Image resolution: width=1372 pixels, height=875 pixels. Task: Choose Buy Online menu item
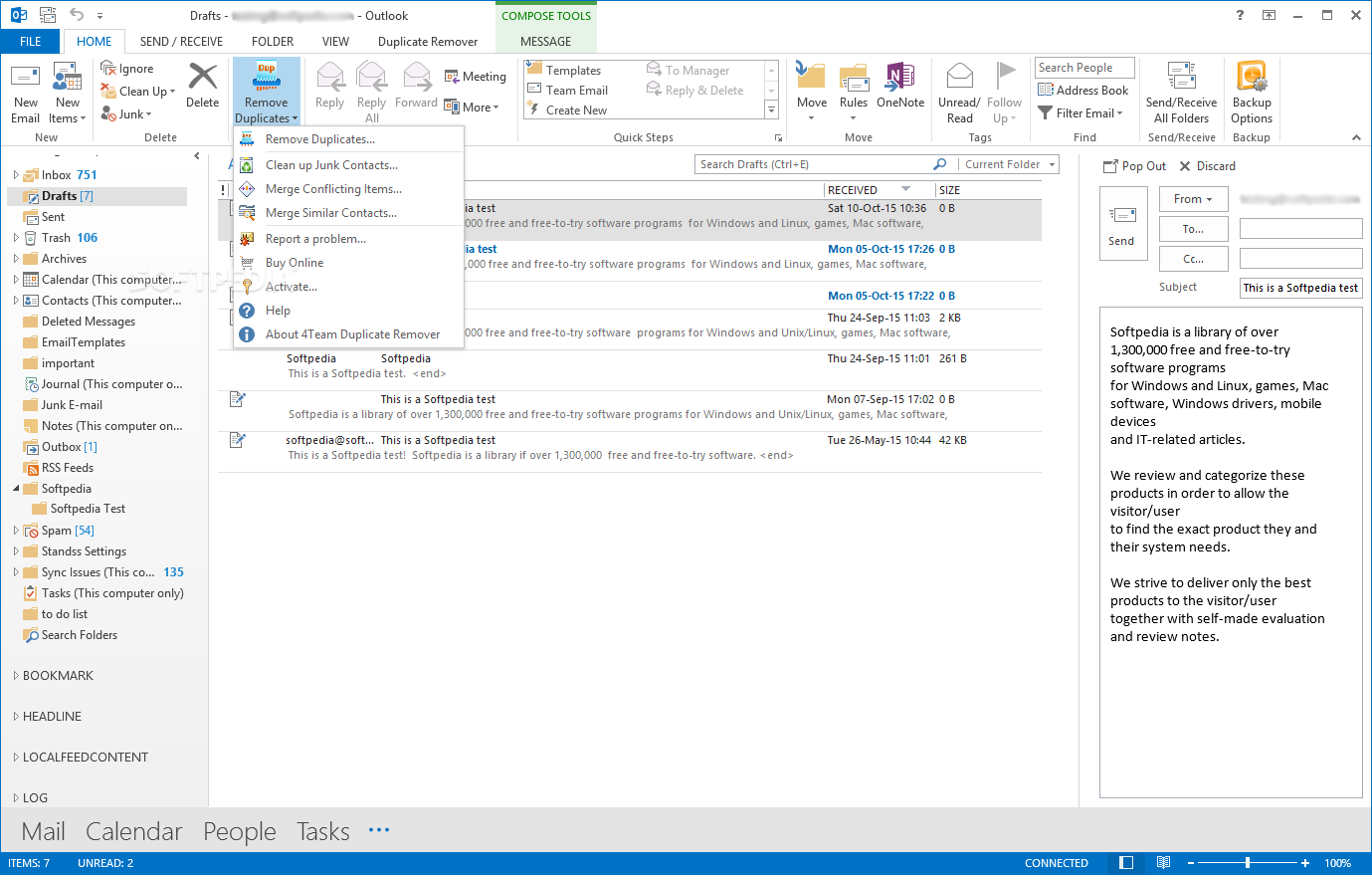click(349, 263)
